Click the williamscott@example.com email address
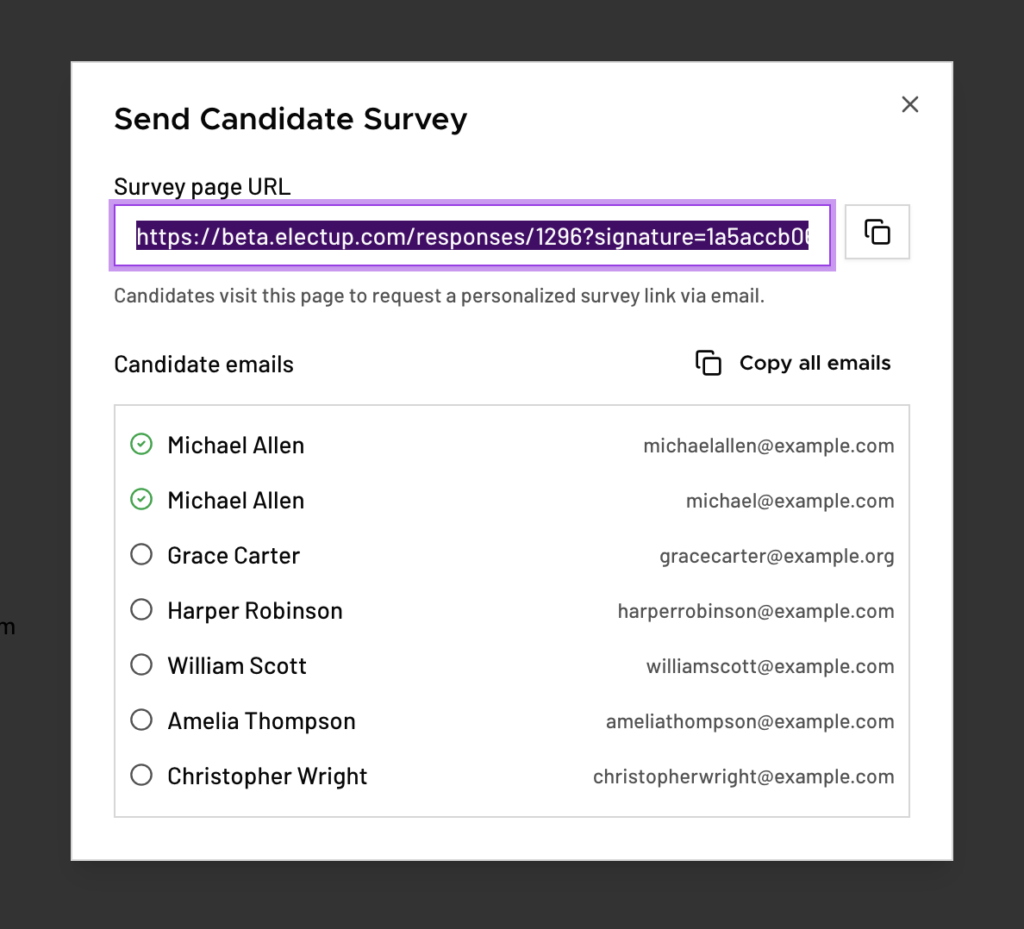The width and height of the screenshot is (1024, 929). 770,666
